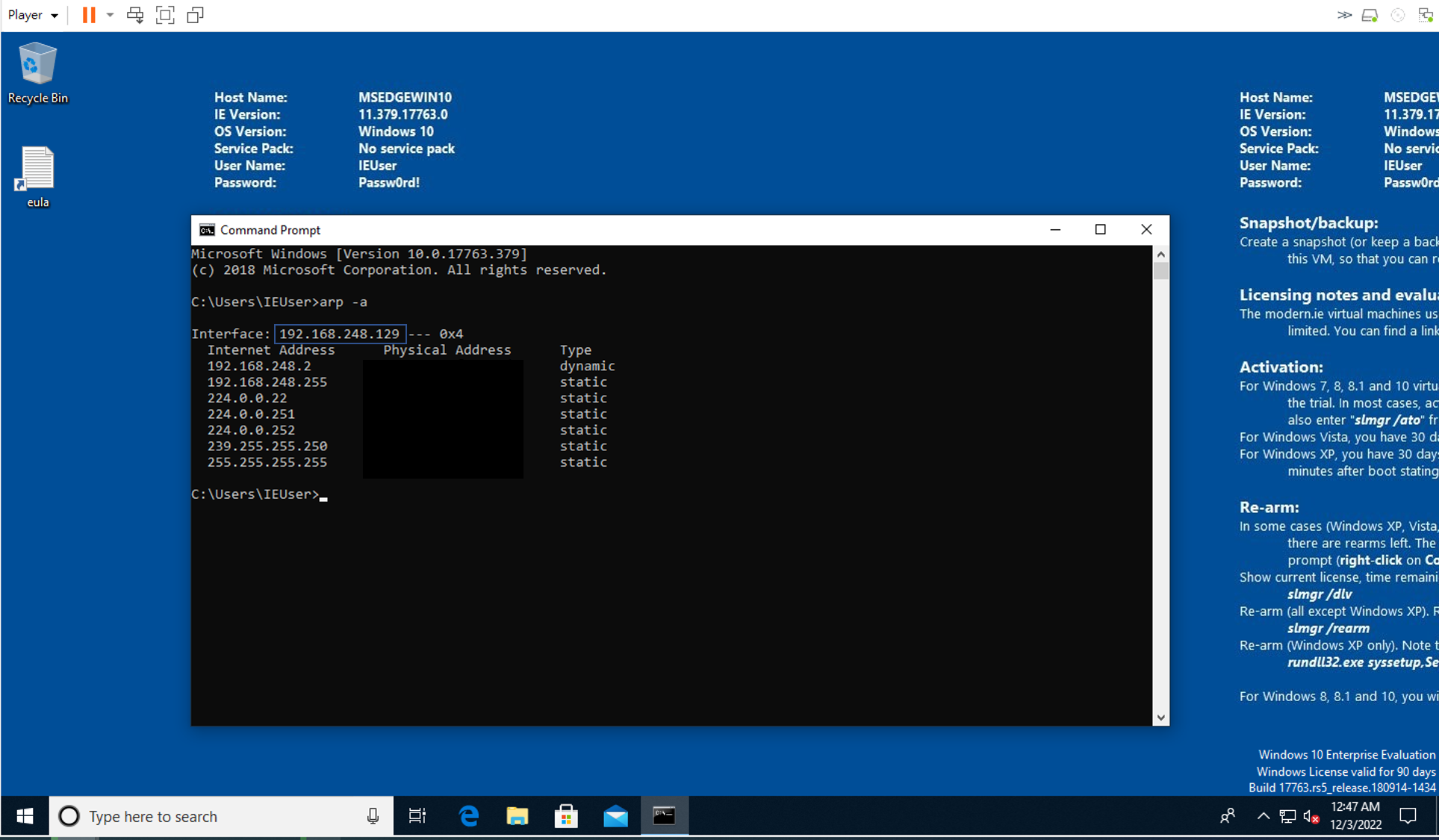1439x840 pixels.
Task: Click the Send Ctrl+Alt+Del icon
Action: [135, 15]
